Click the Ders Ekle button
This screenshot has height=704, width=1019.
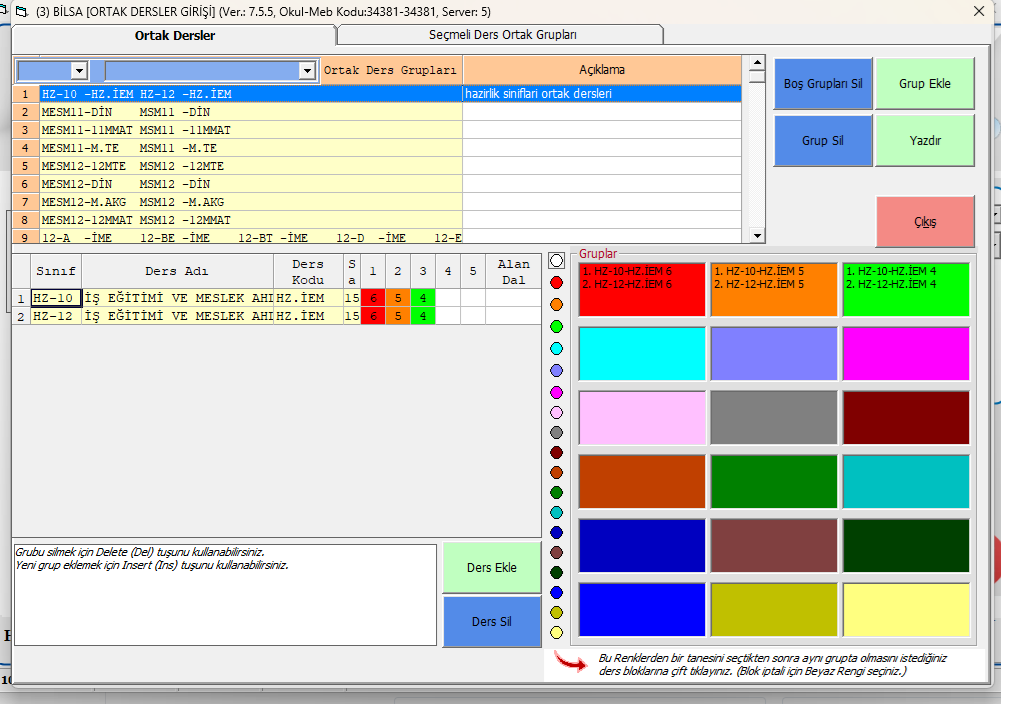click(491, 567)
